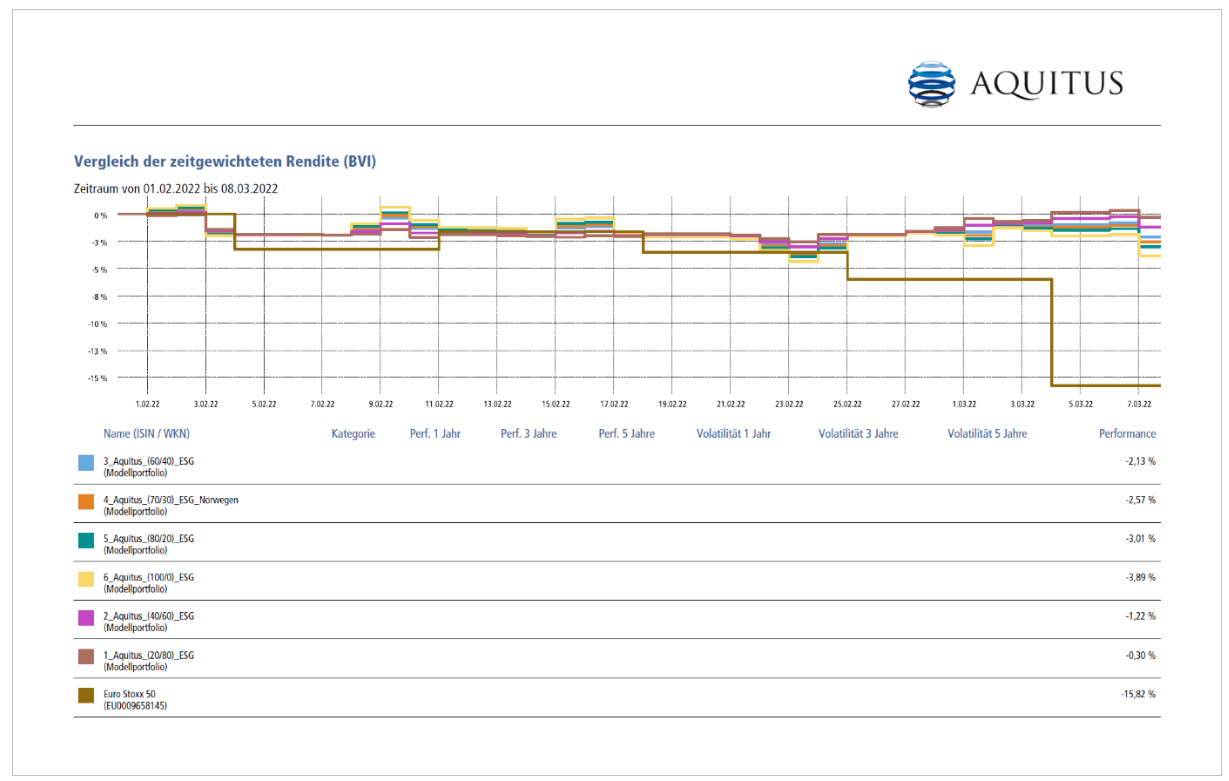The image size is (1229, 781).
Task: Click the Aquitus globe logo icon
Action: tap(931, 84)
